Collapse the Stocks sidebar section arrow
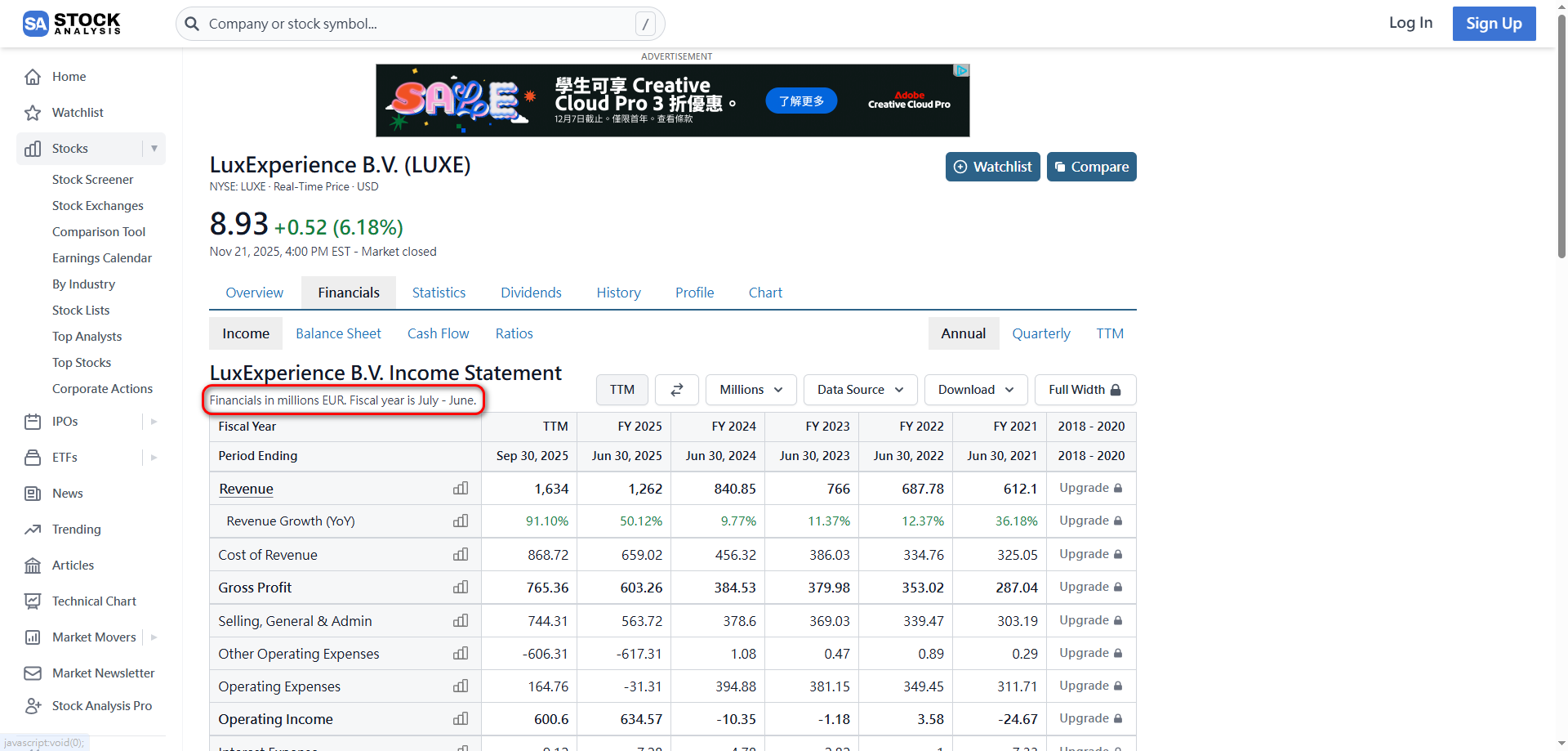The width and height of the screenshot is (1568, 751). (x=154, y=149)
